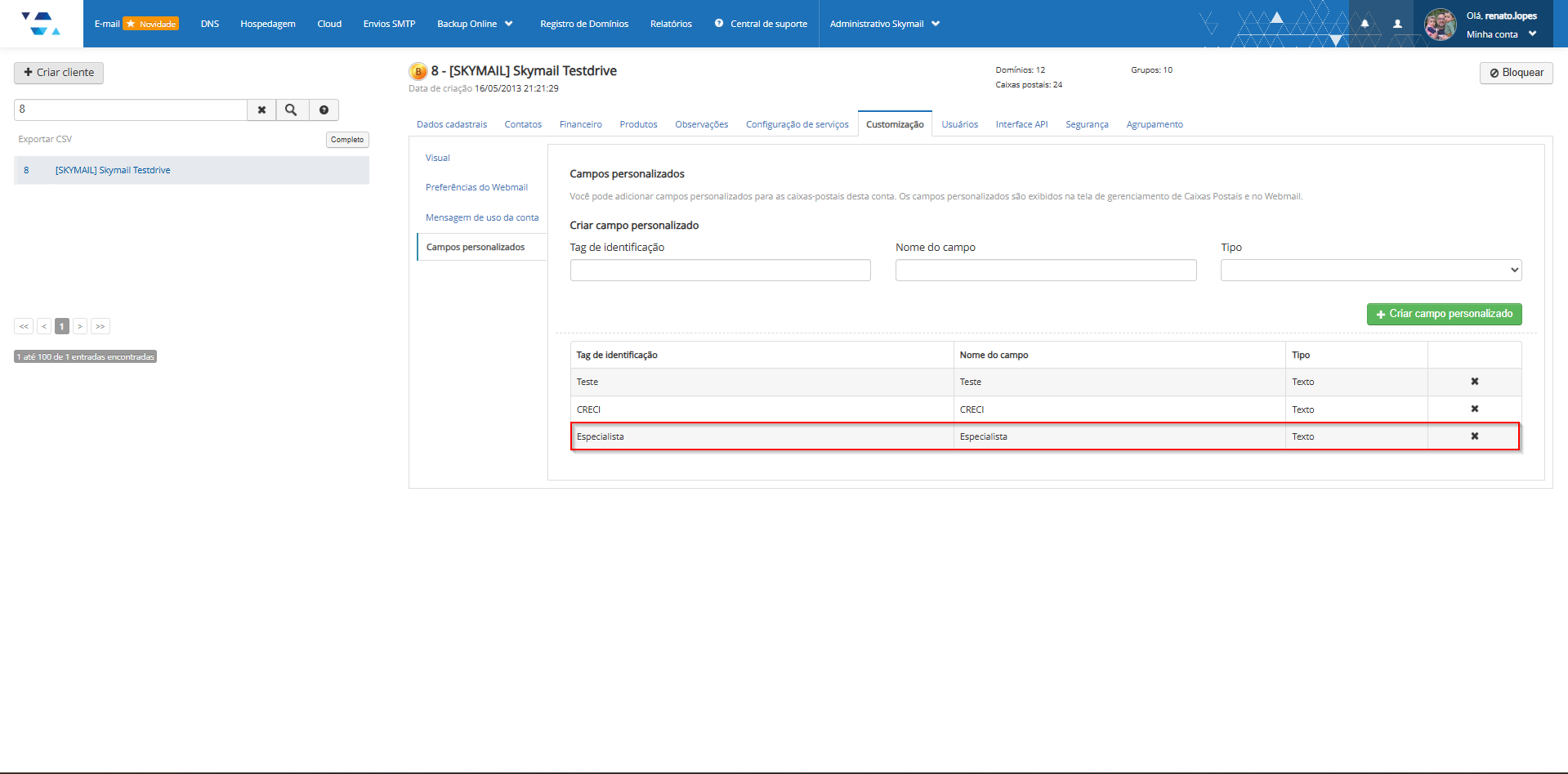Switch to the Financeiro tab
Screen dimensions: 1568x774
pos(580,124)
